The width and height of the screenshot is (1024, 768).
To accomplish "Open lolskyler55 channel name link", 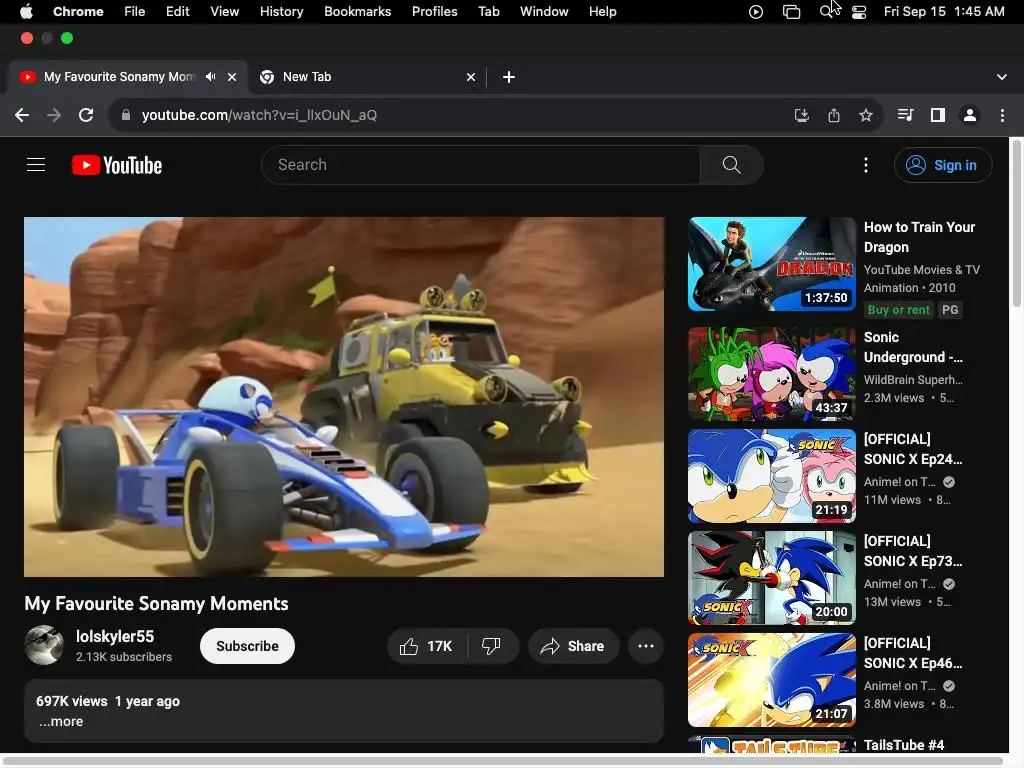I will (115, 636).
